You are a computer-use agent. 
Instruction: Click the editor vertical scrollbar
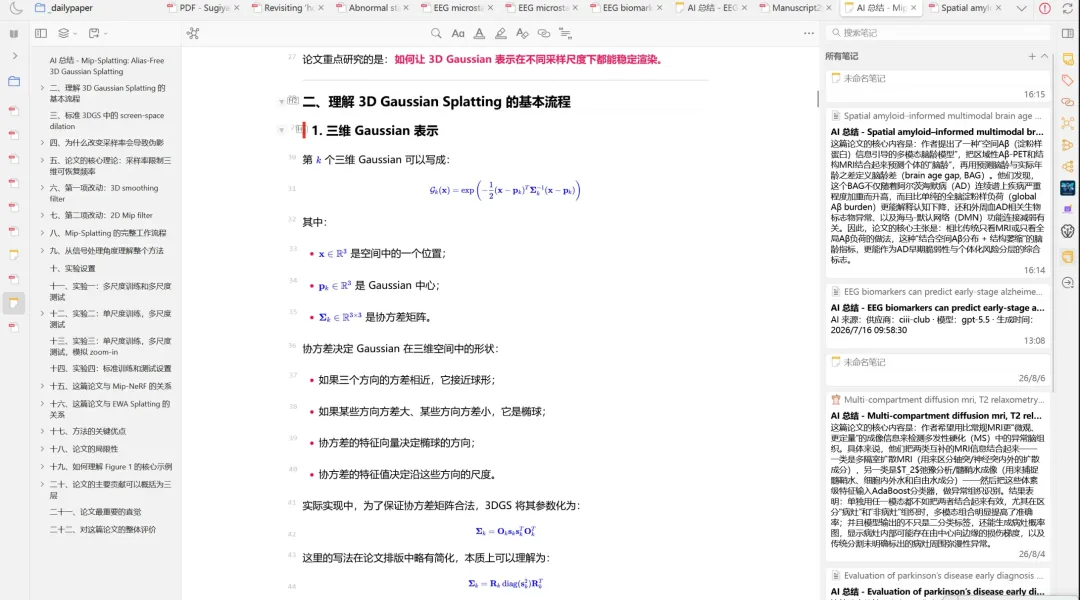pos(818,99)
